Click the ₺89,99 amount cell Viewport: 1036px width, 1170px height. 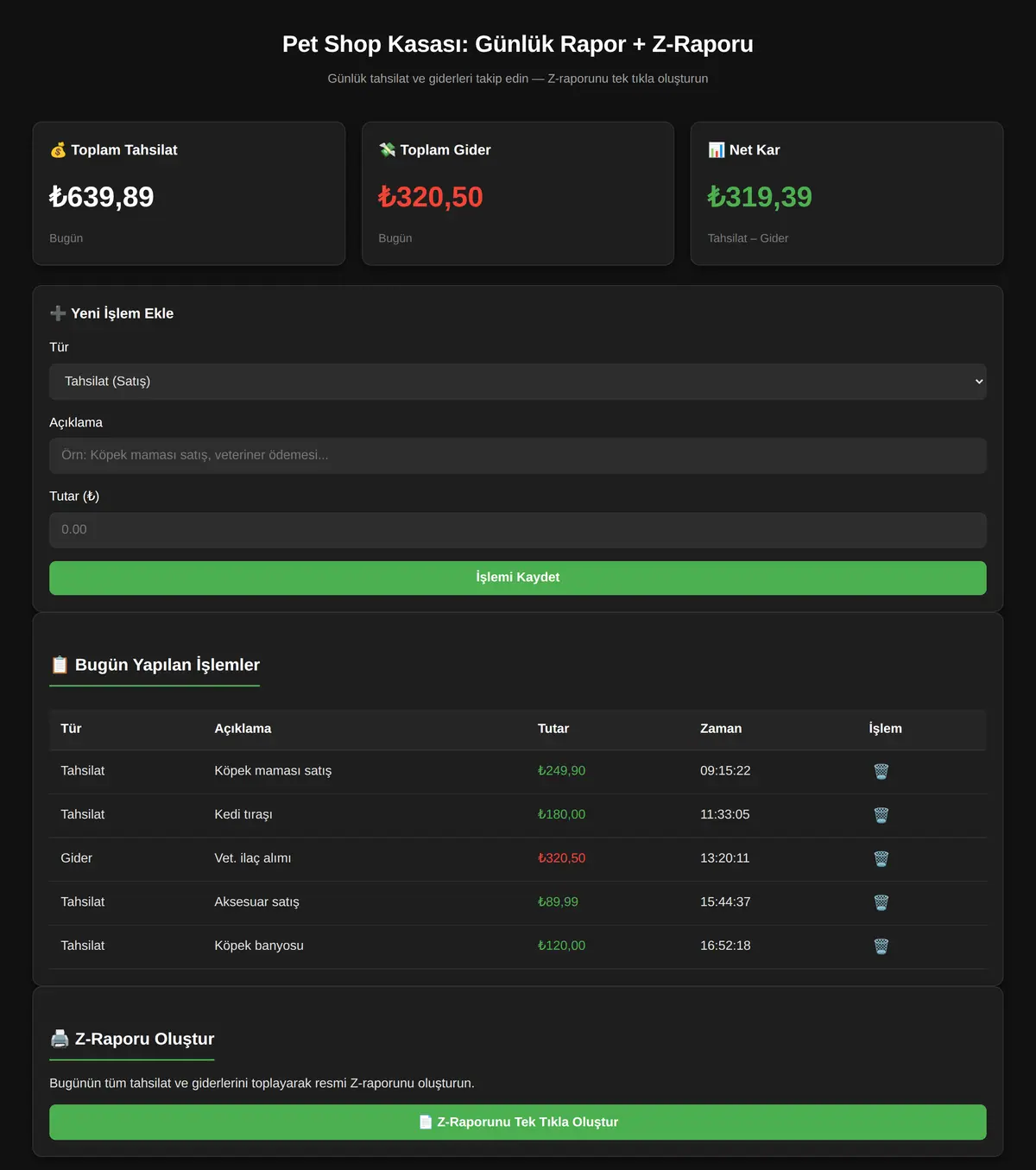[x=558, y=901]
